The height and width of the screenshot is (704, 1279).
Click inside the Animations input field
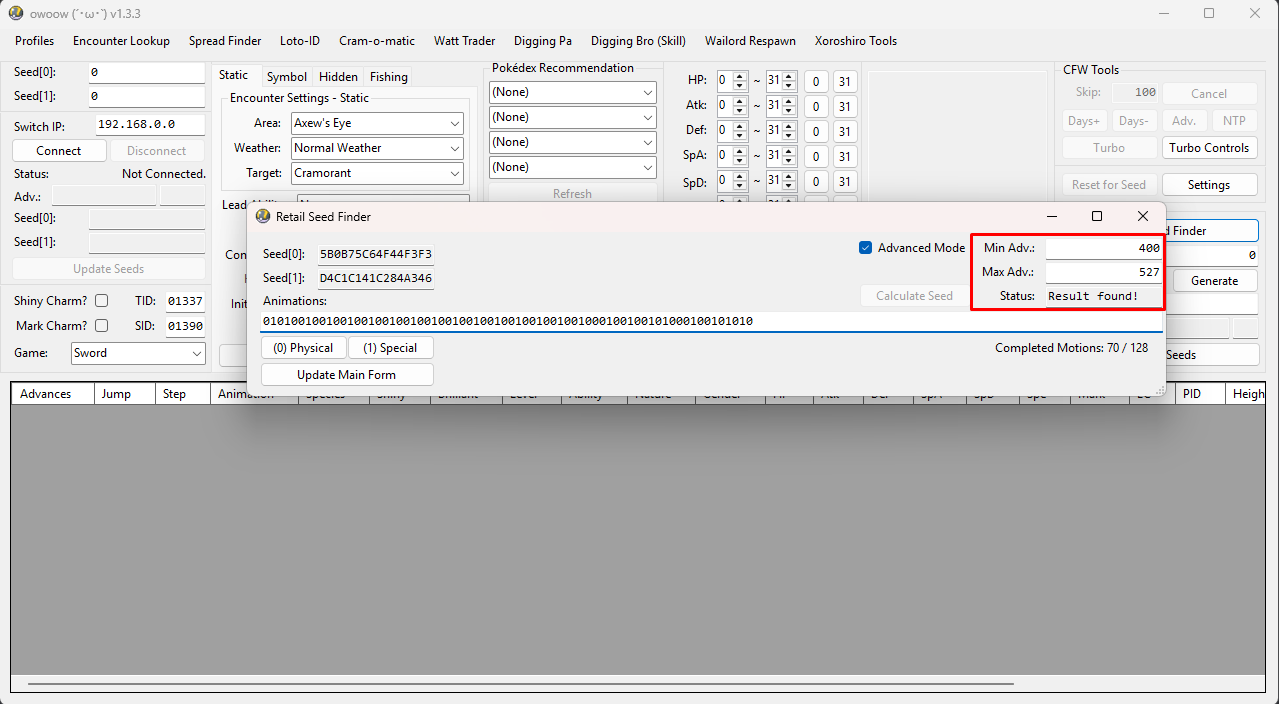click(600, 322)
